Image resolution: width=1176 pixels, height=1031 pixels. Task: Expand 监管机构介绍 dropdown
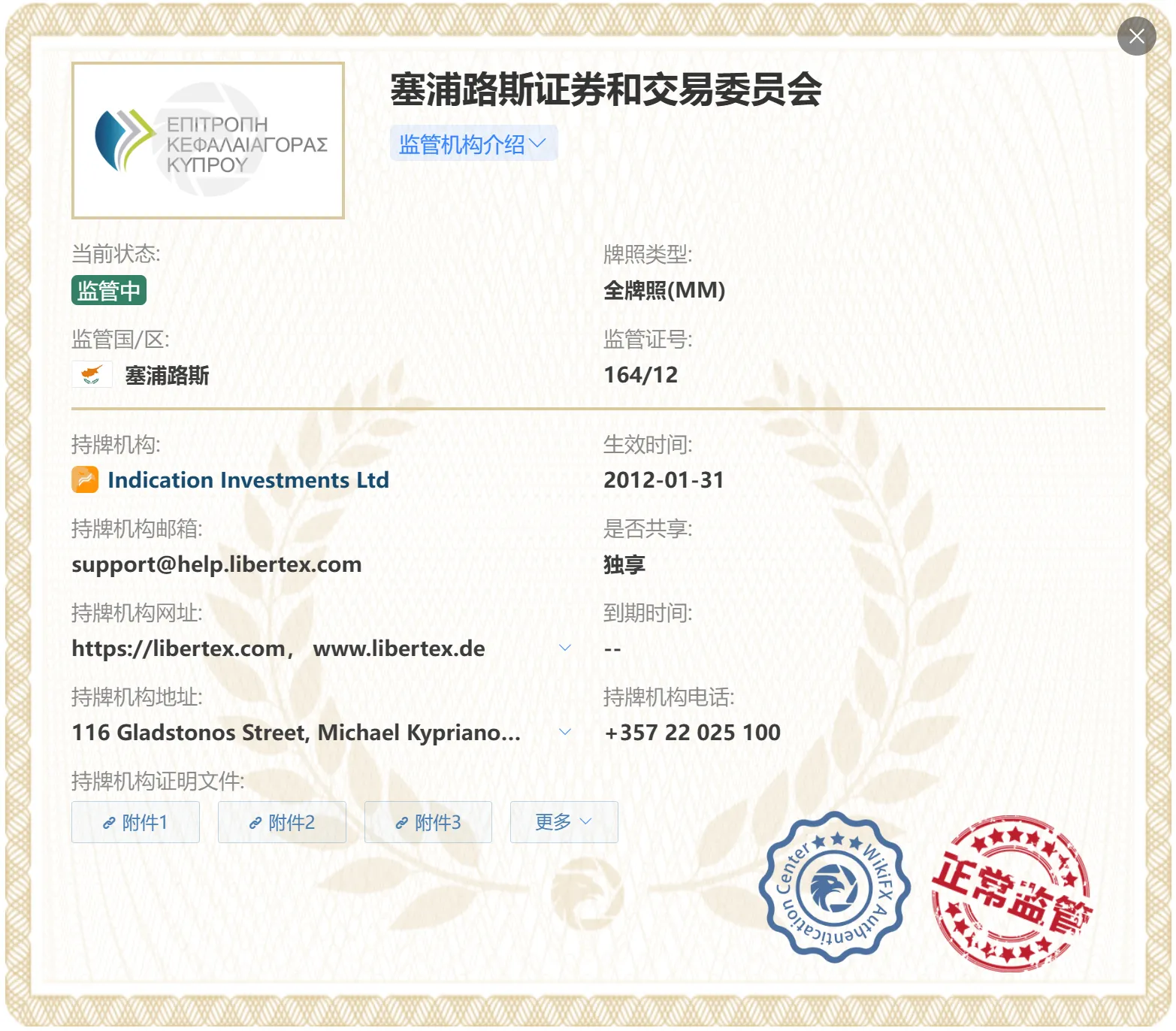coord(473,144)
